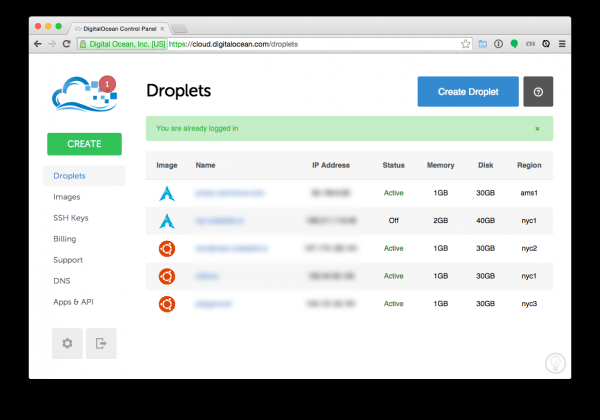Click the info circle extension icon
Viewport: 600px width, 420px height.
[x=498, y=44]
